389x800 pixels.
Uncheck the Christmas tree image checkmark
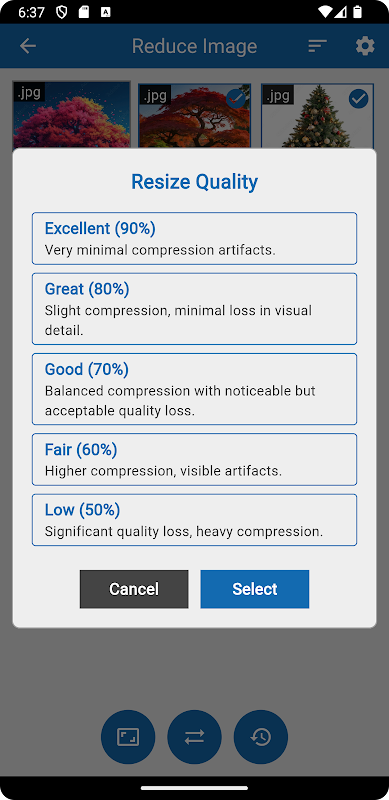point(358,98)
